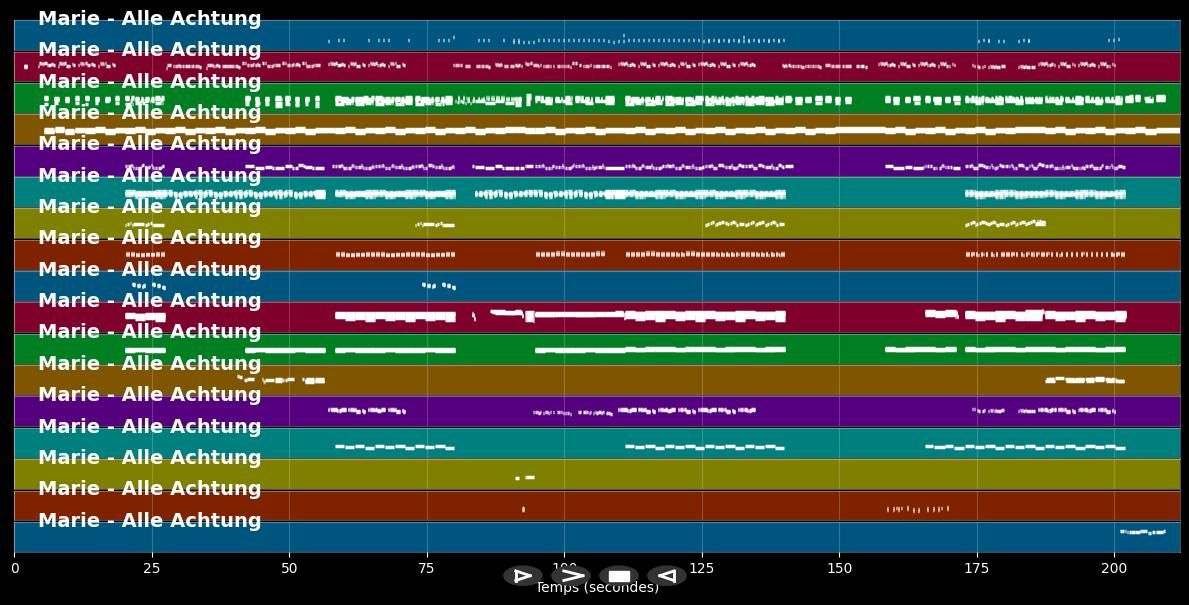Click the left-pointing triangle rewind button

[666, 576]
